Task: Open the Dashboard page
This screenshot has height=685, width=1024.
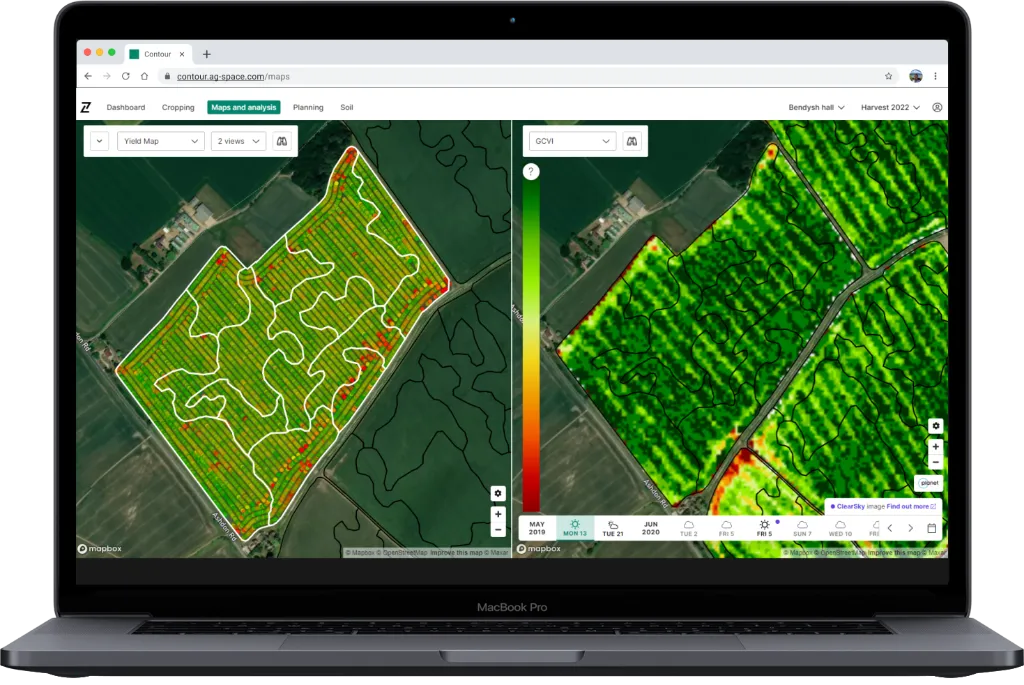Action: point(126,107)
